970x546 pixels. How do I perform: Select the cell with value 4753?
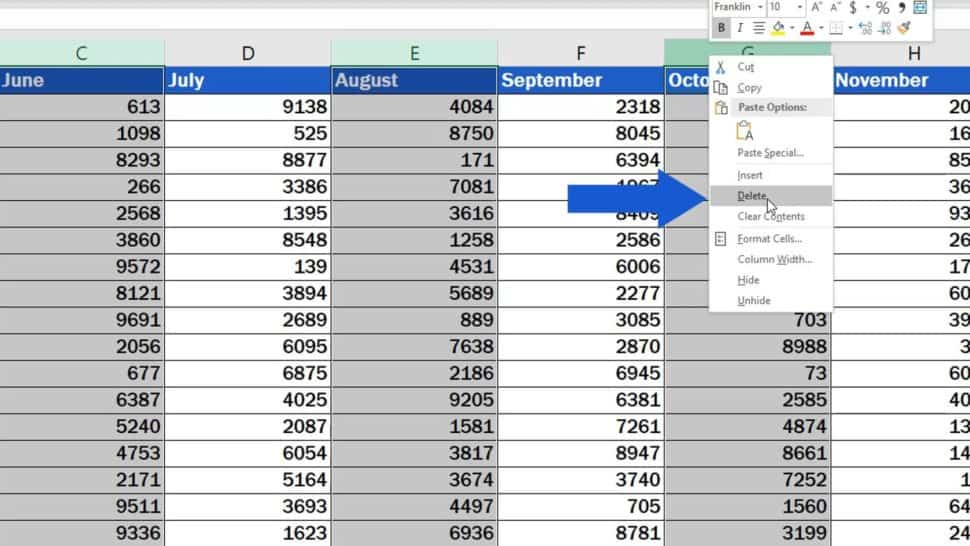[x=82, y=453]
